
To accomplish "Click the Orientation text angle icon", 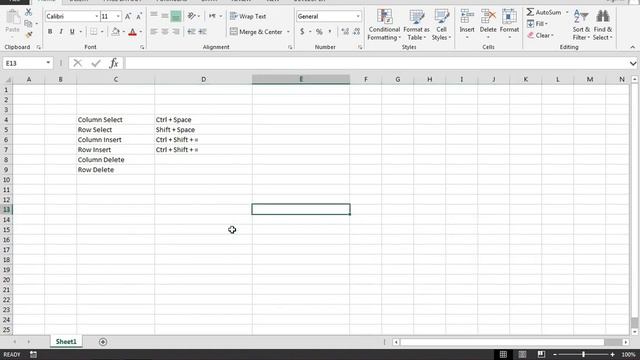I will [191, 16].
